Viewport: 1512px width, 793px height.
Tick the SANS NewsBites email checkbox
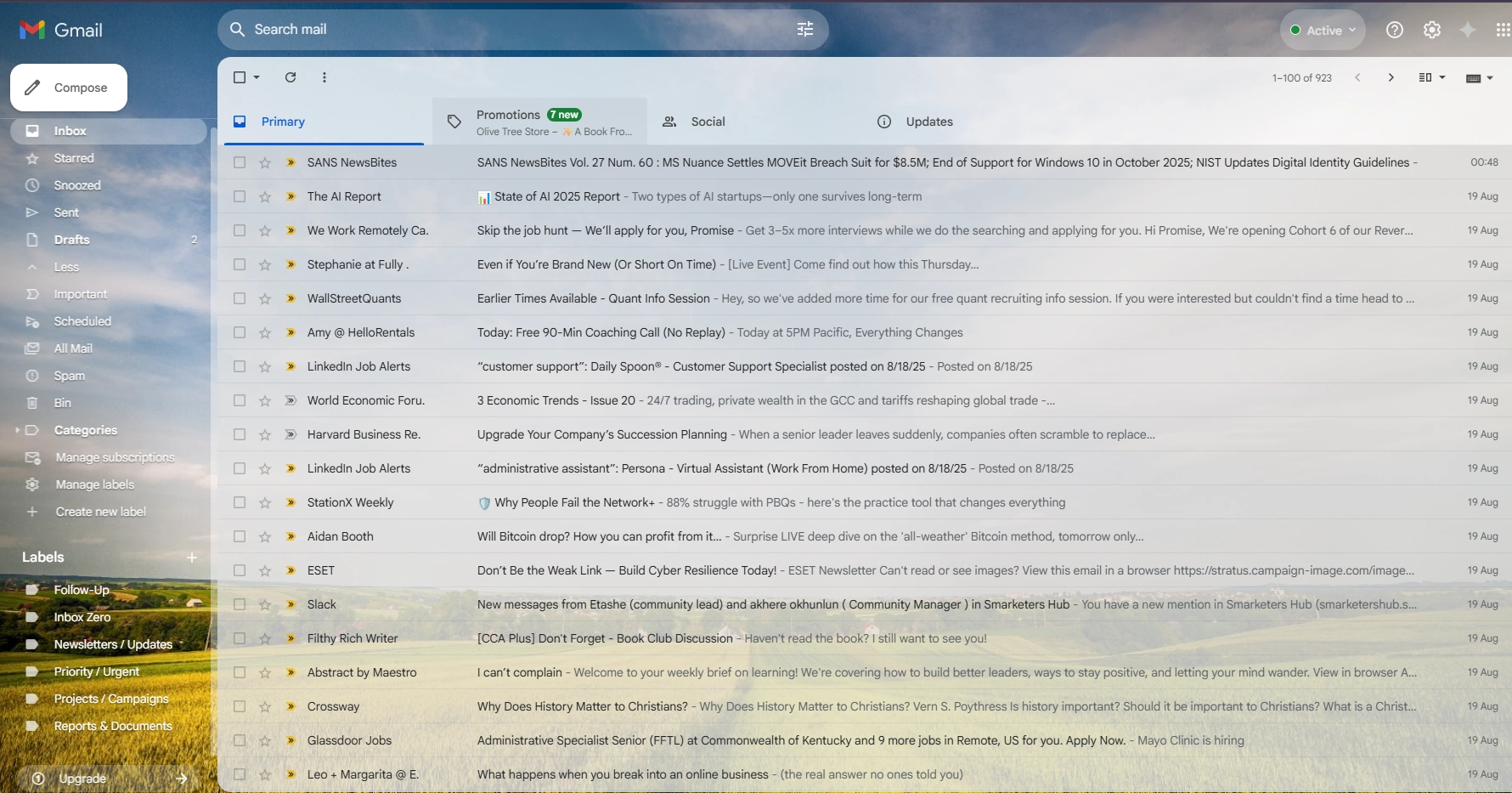point(240,162)
